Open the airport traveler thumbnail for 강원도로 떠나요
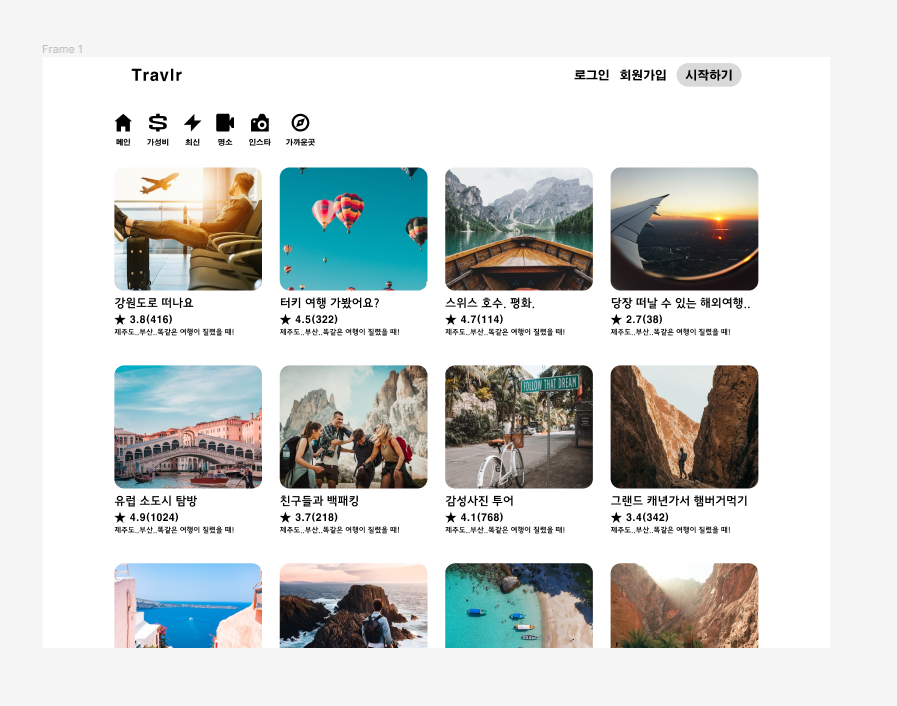Viewport: 897px width, 706px height. tap(188, 229)
